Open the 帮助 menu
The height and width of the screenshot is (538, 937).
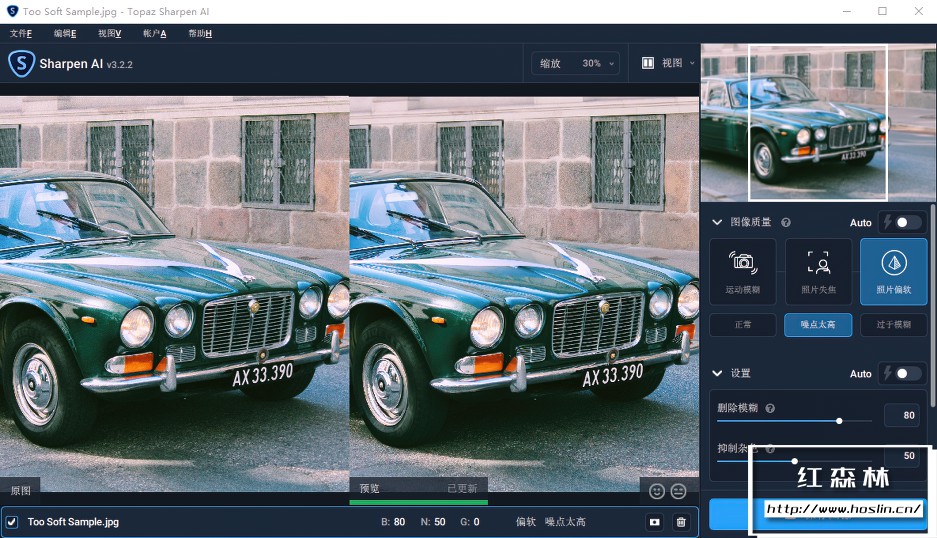pyautogui.click(x=200, y=33)
